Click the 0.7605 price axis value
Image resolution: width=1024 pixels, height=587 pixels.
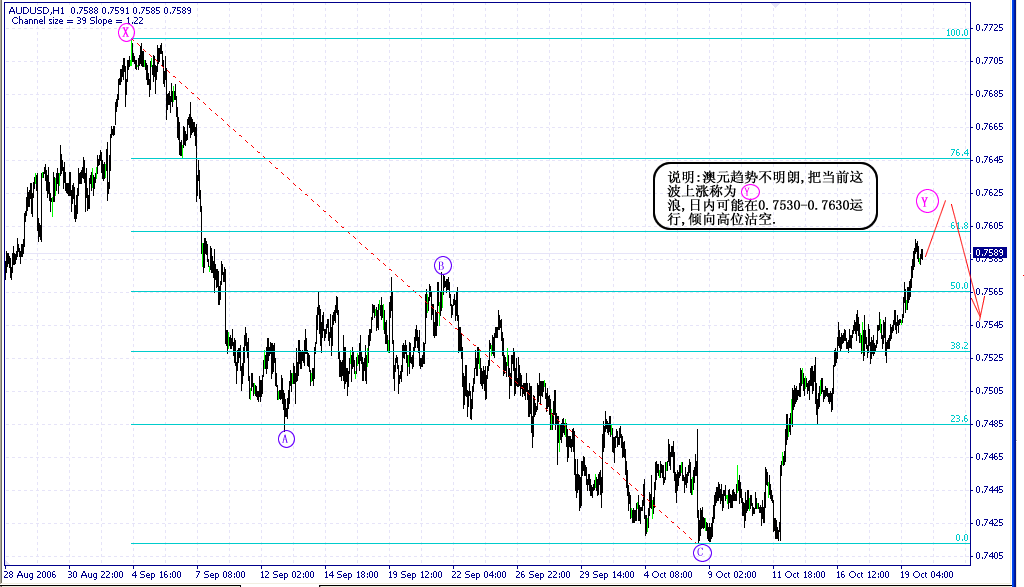[989, 226]
